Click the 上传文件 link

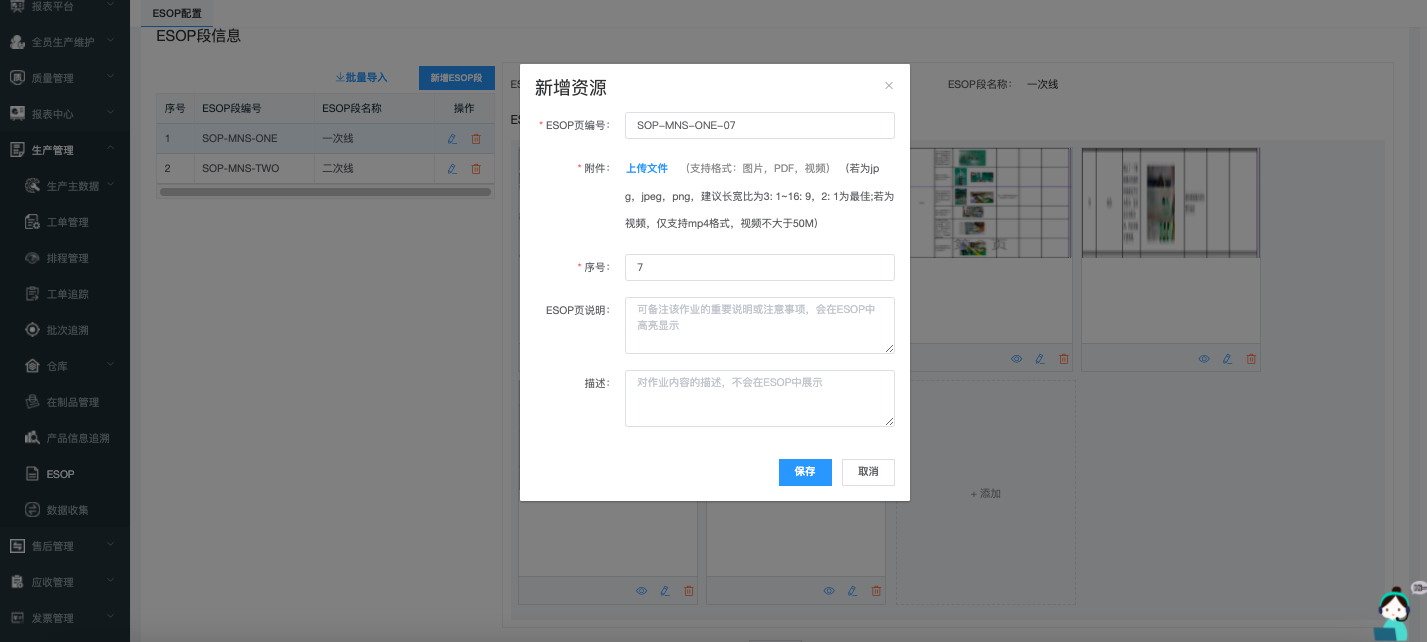(x=647, y=168)
